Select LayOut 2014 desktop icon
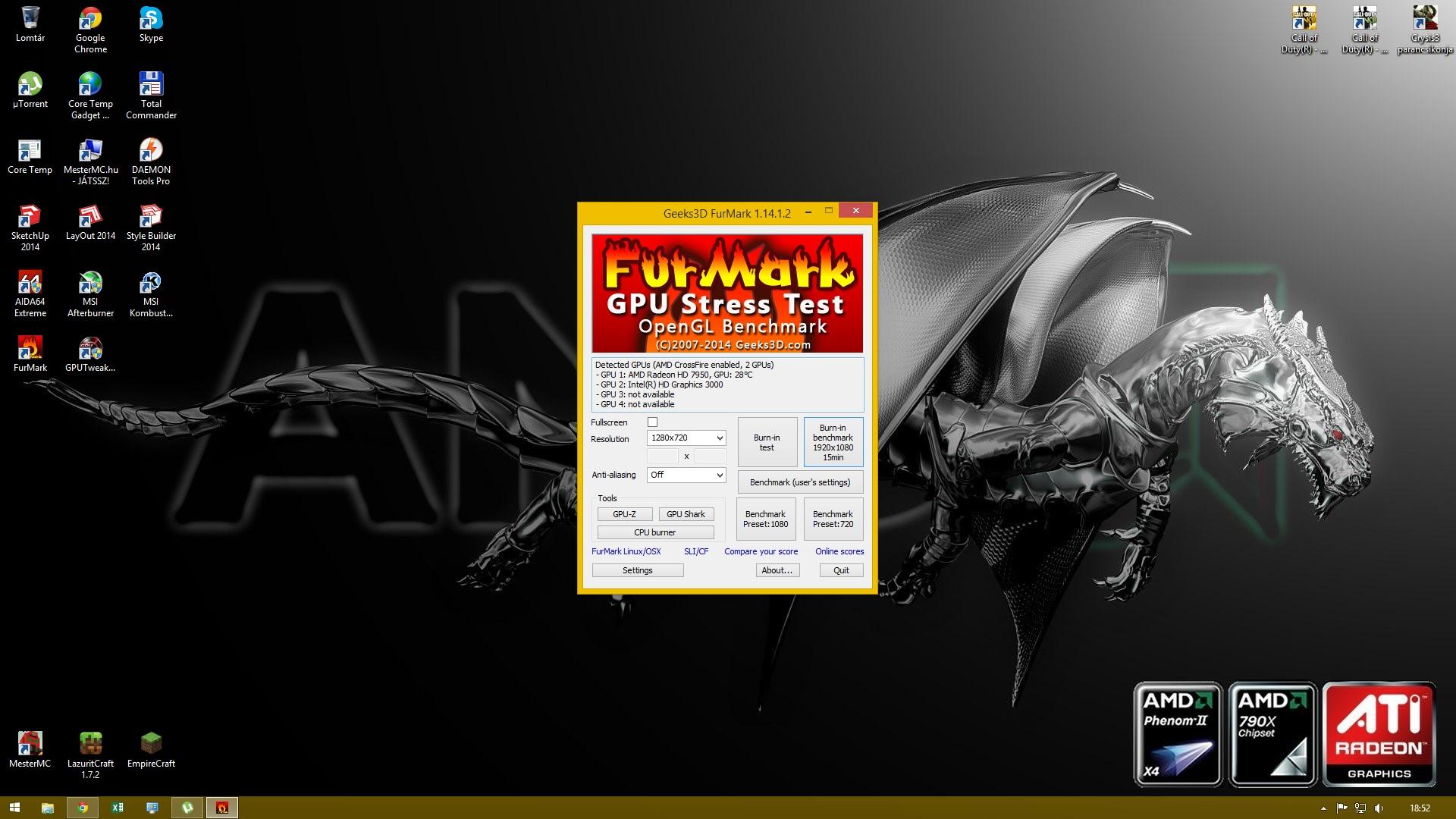The image size is (1456, 819). click(90, 222)
